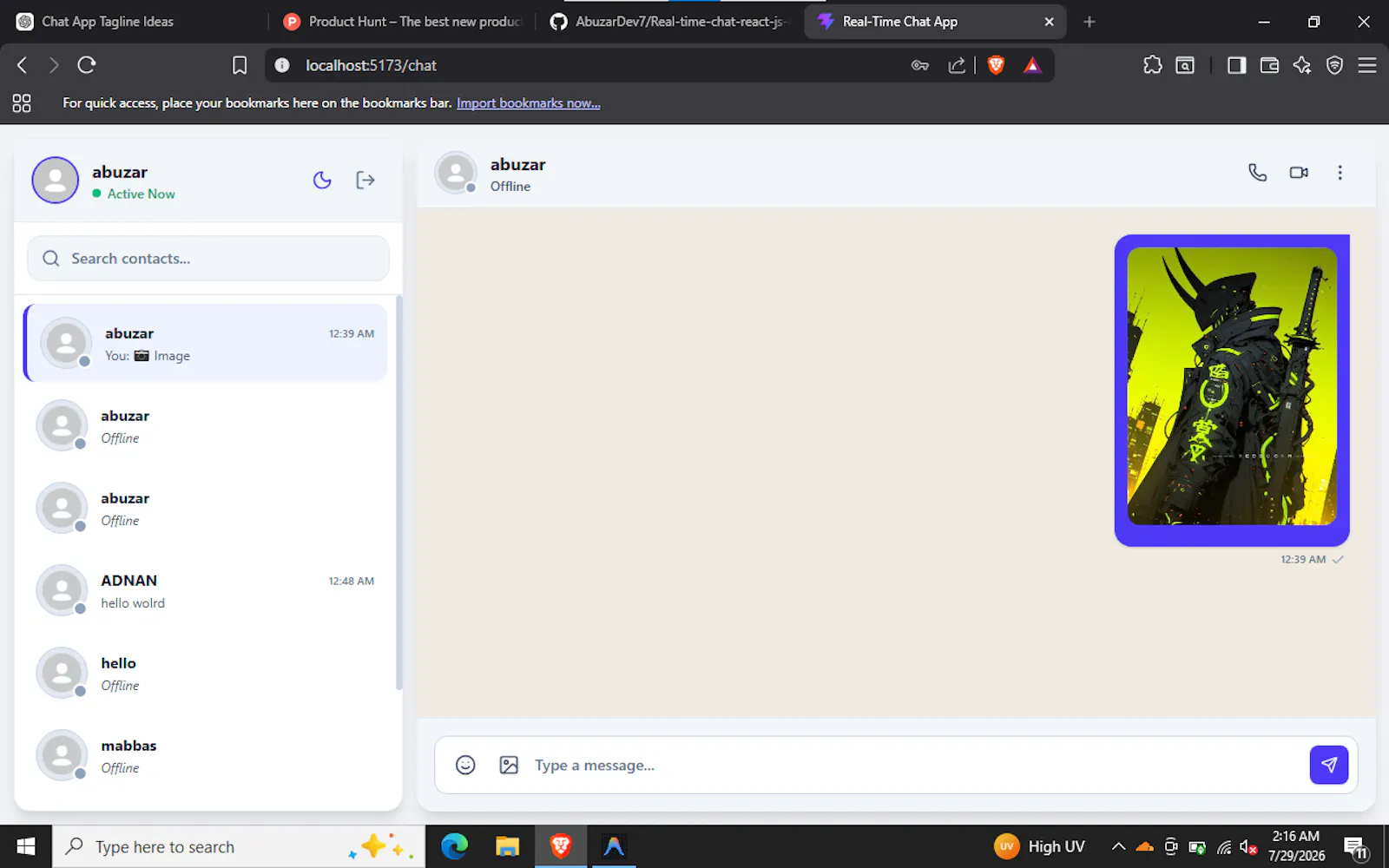The image size is (1389, 868).
Task: Open the notification center
Action: (x=1357, y=847)
